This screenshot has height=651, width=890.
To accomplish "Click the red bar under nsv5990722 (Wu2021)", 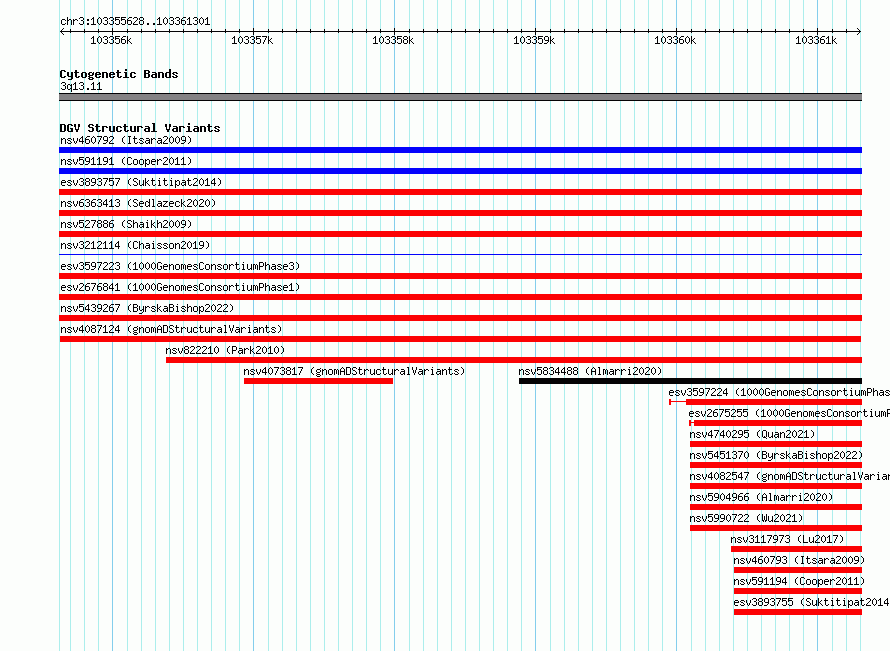I will point(776,528).
